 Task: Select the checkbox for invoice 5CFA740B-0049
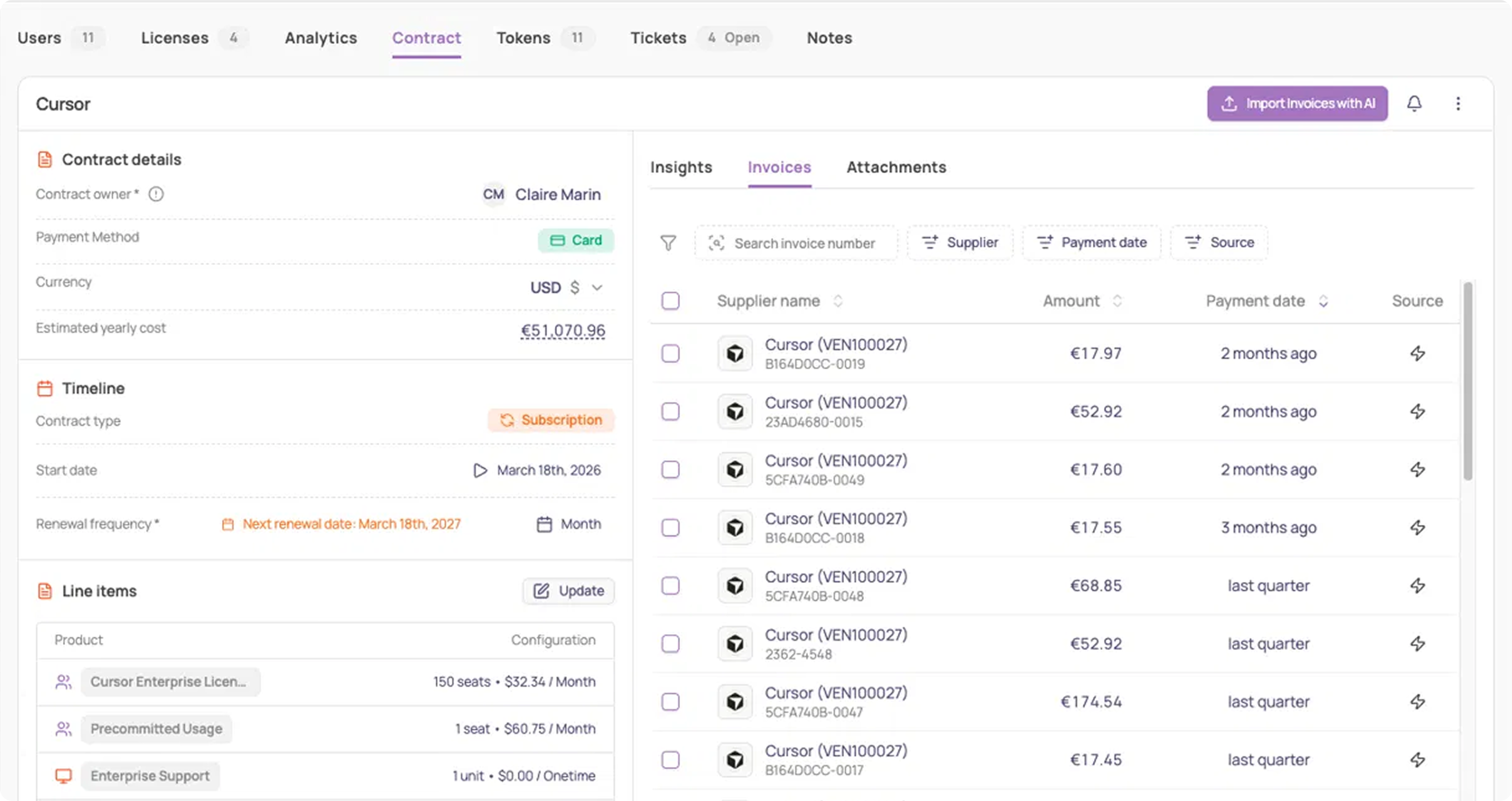[670, 469]
